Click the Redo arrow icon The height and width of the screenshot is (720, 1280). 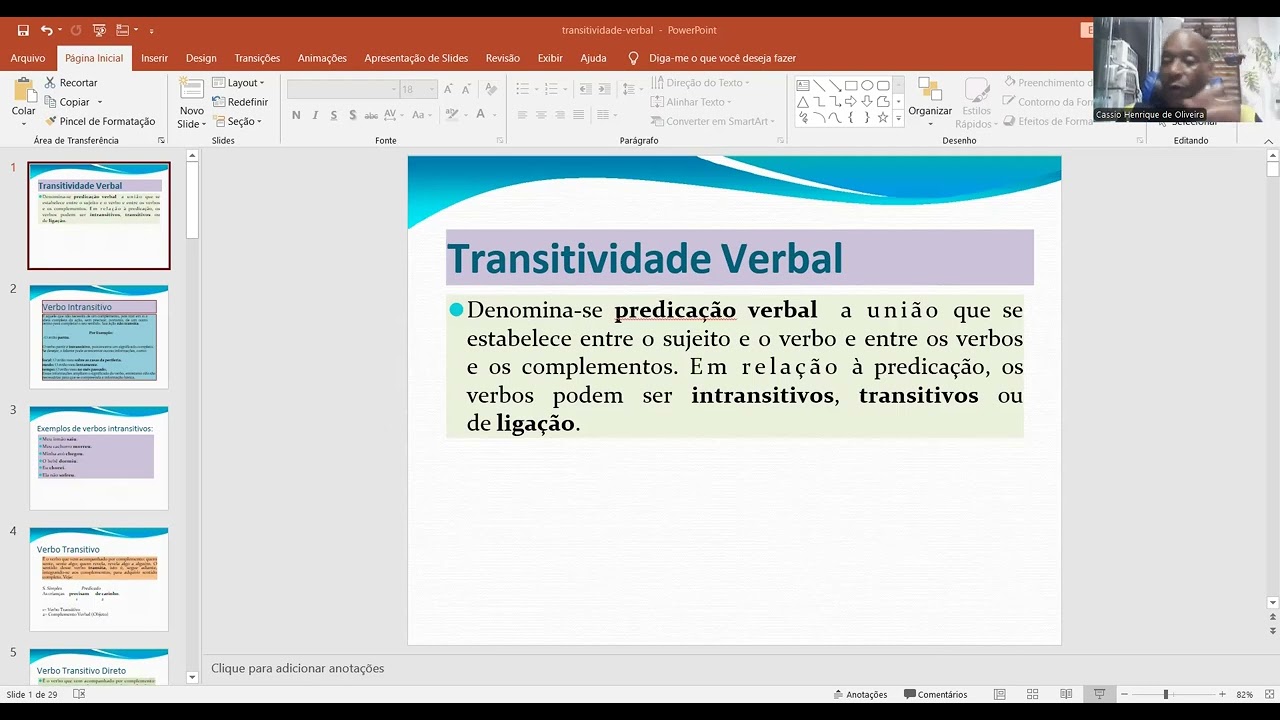76,30
